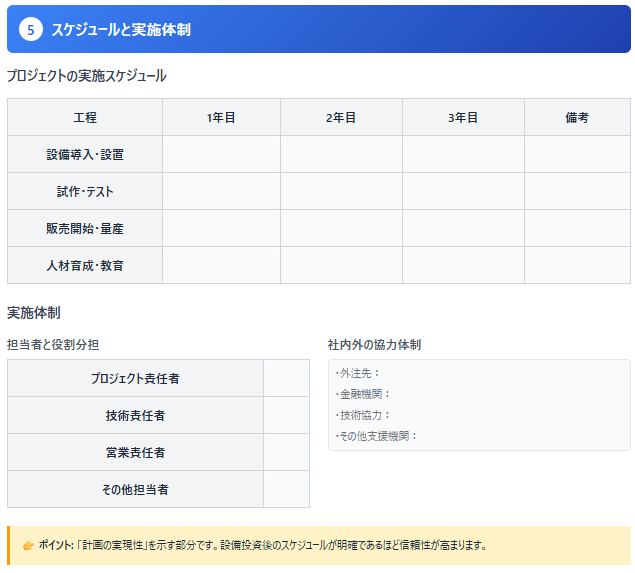Screen dimensions: 635x573
Task: Select the 2年目 cell for 試作・テスト
Action: click(341, 192)
